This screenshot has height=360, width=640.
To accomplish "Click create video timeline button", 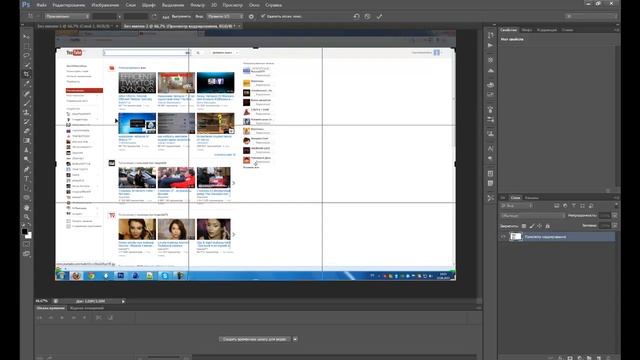I will (x=255, y=339).
